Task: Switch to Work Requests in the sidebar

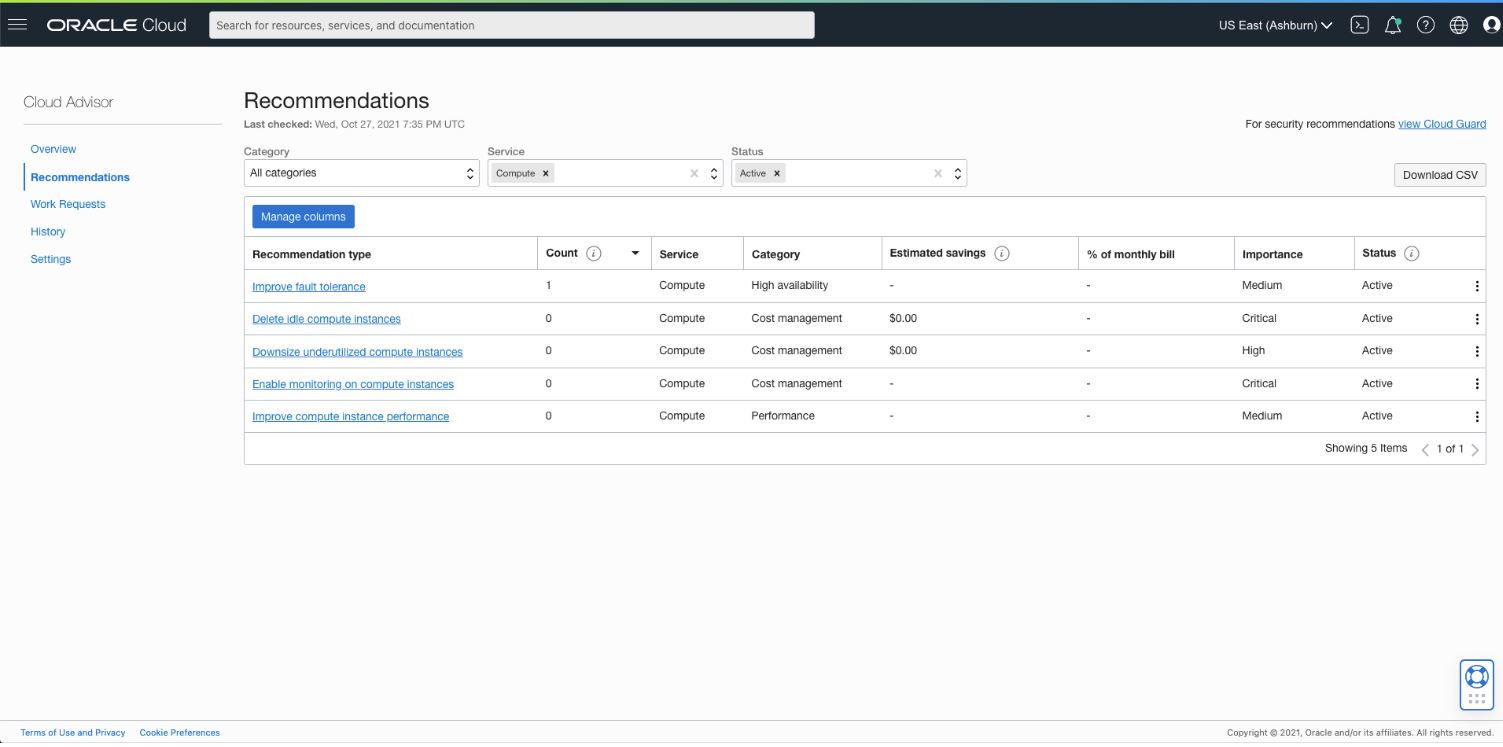Action: pyautogui.click(x=68, y=204)
